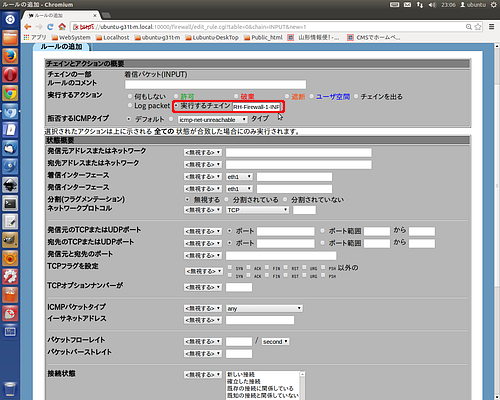Go to the browser home page

point(62,27)
